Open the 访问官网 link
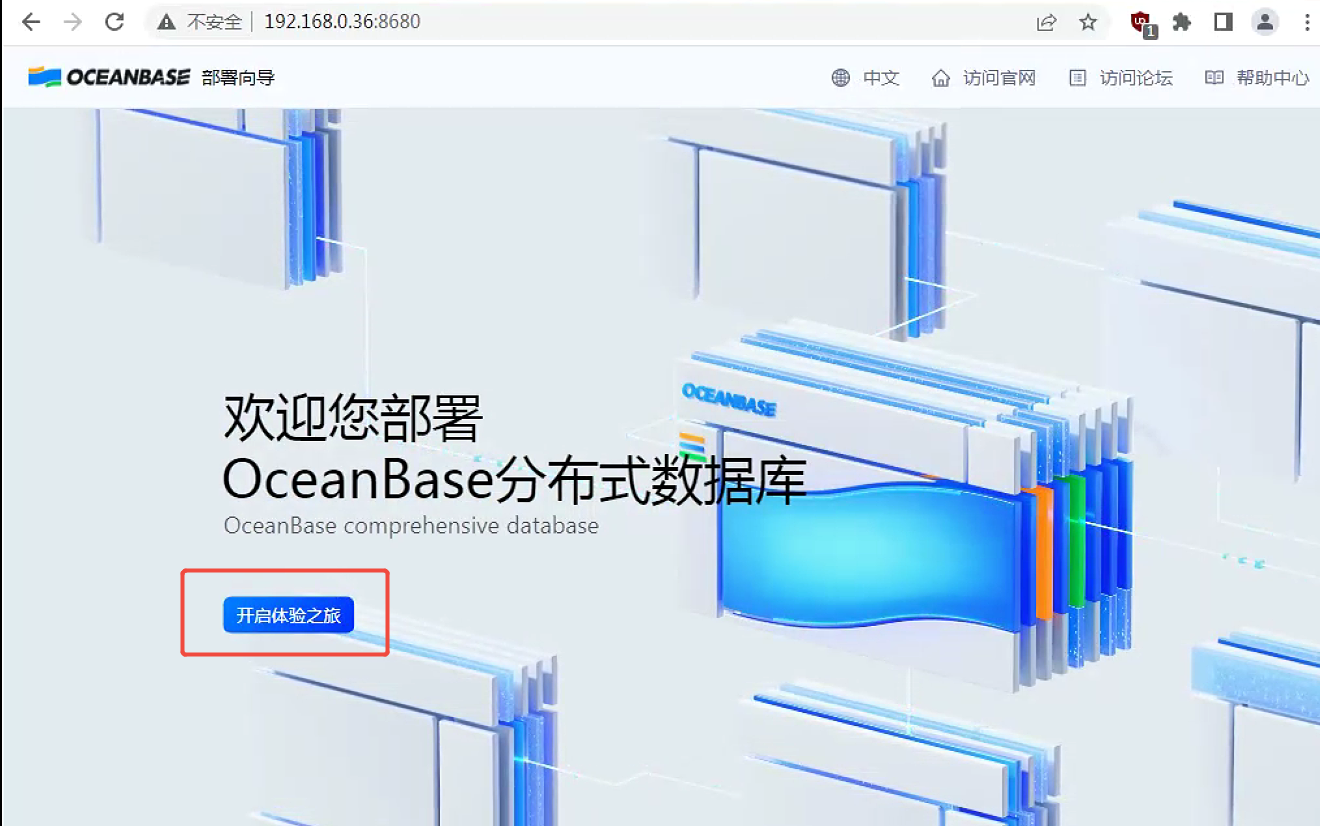This screenshot has width=1320, height=826. [999, 78]
